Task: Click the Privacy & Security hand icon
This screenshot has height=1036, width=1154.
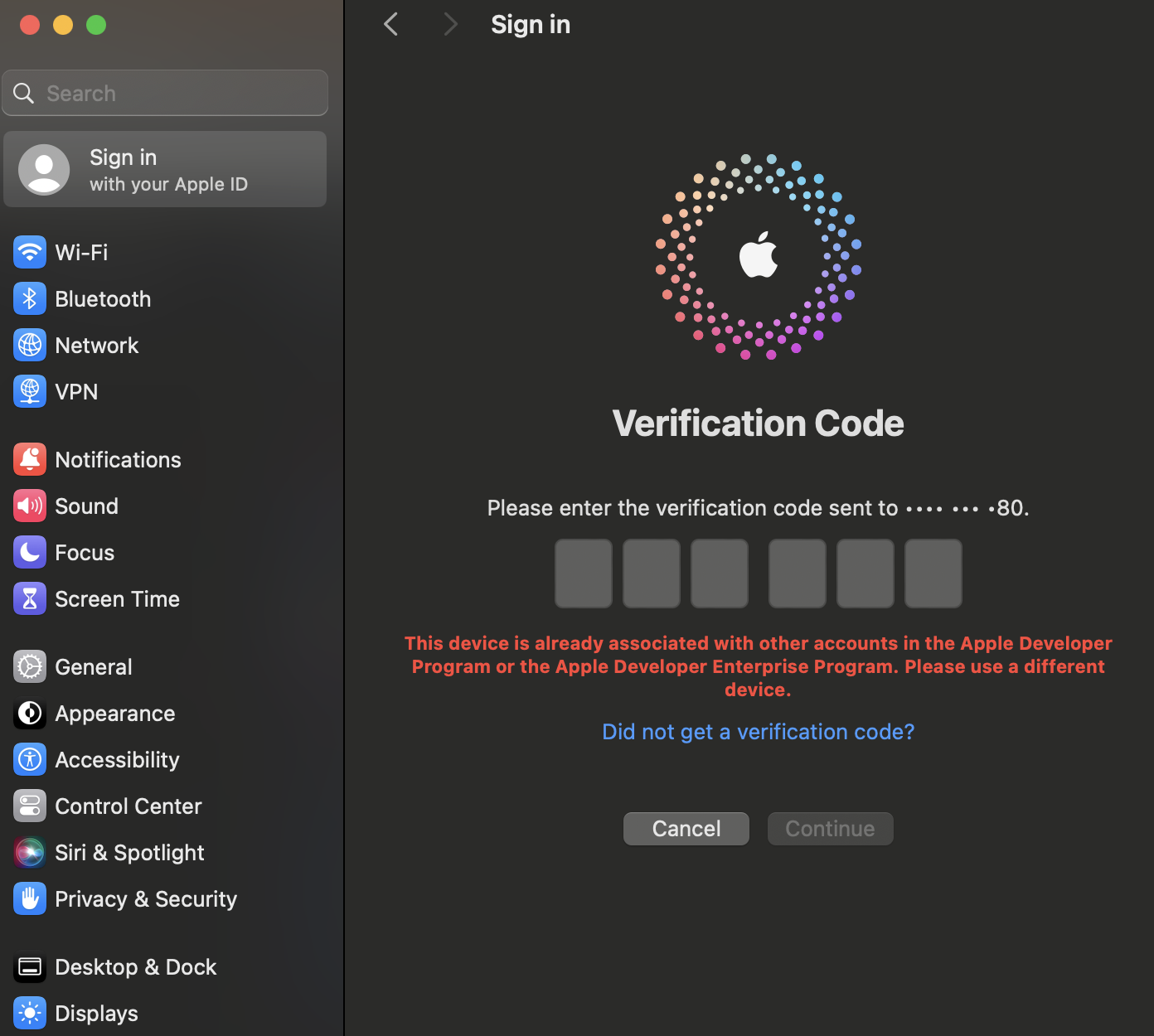Action: coord(30,899)
